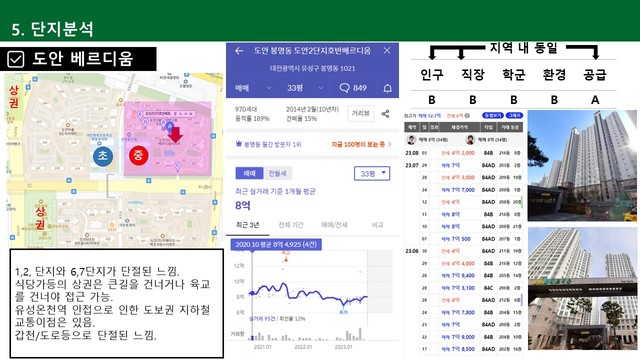This screenshot has width=640, height=360.
Task: Click the 970세대 household count text
Action: [246, 109]
